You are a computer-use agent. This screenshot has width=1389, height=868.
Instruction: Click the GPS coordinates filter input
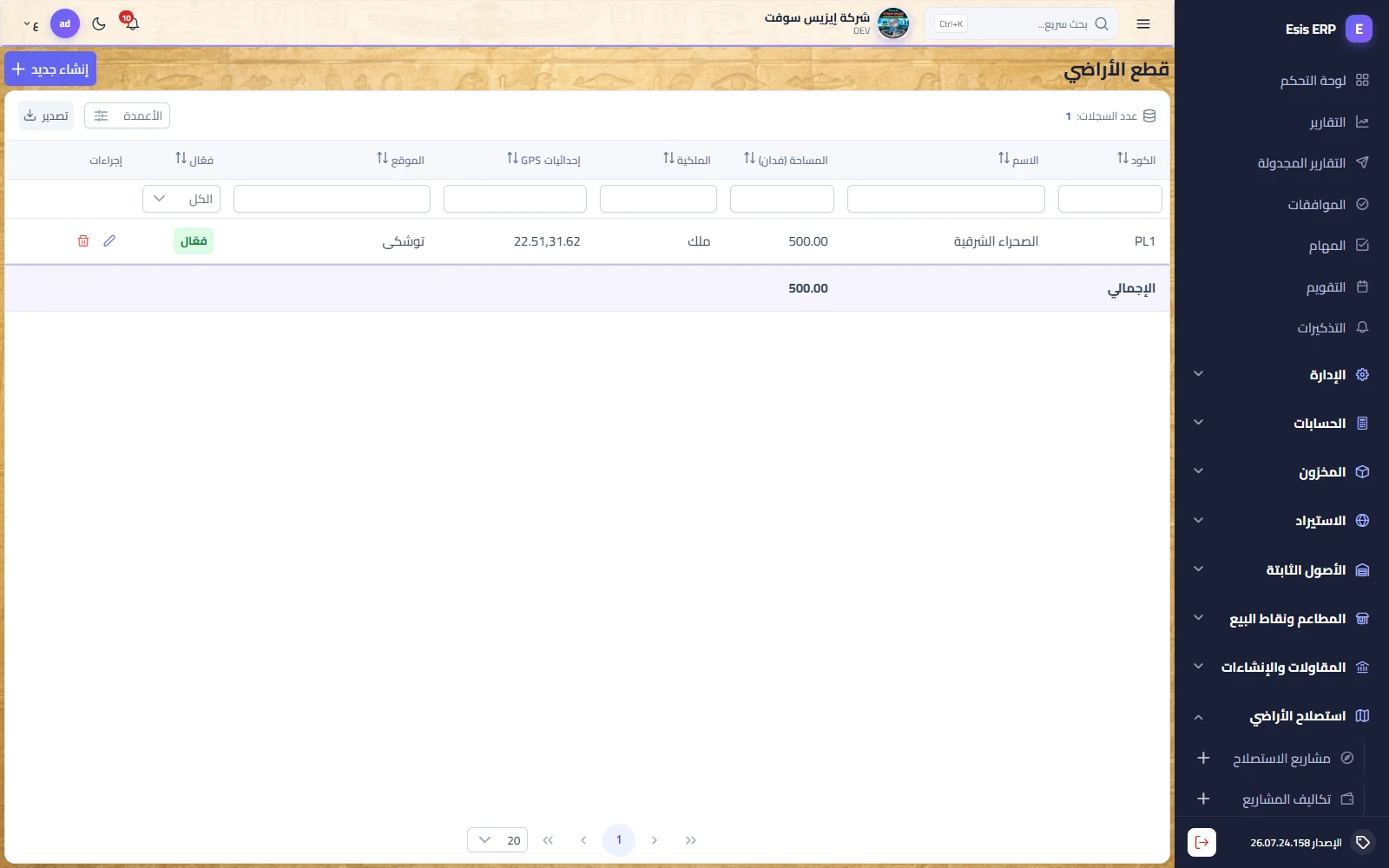[x=515, y=199]
